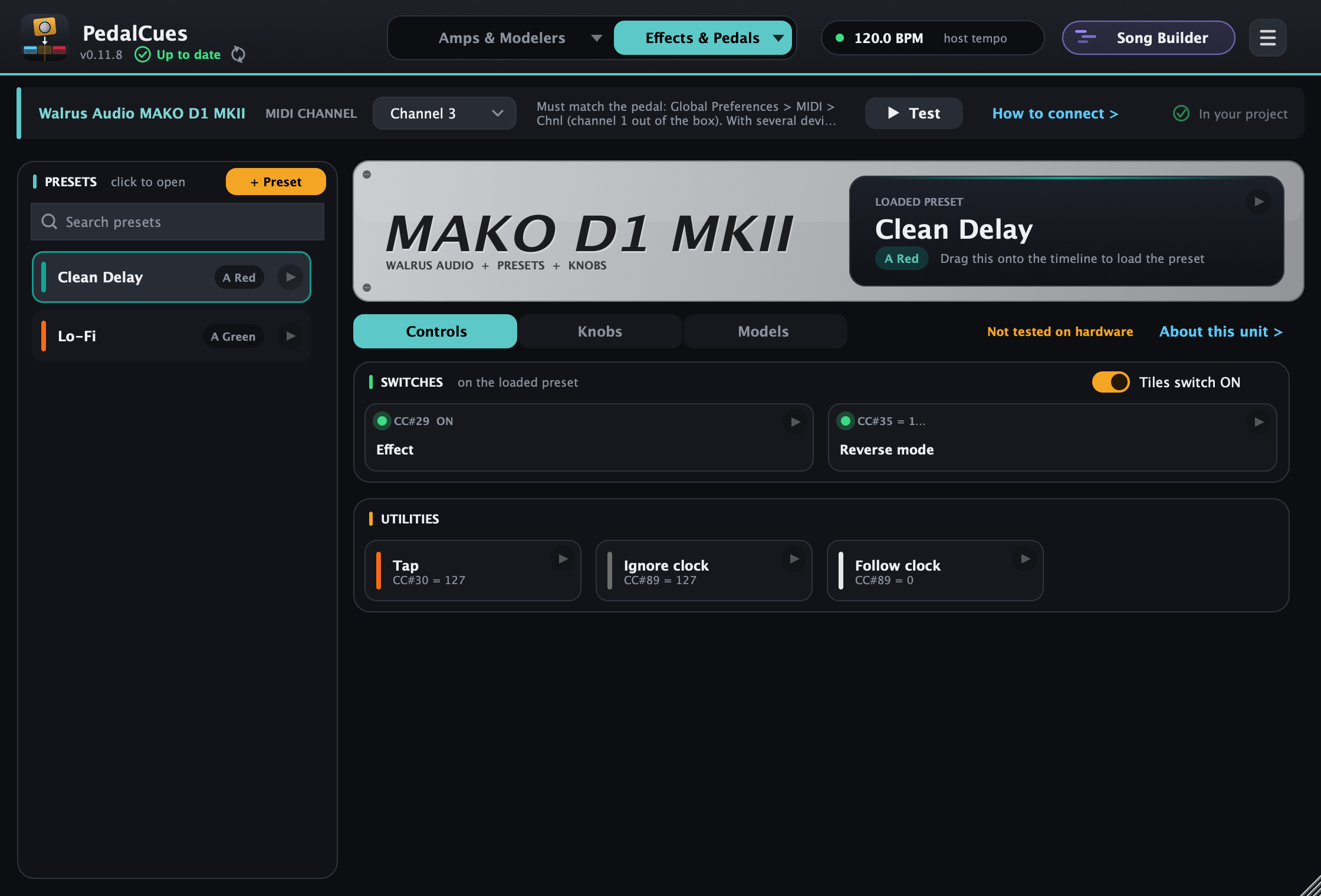Switch to the Models tab
The height and width of the screenshot is (896, 1321).
[765, 331]
